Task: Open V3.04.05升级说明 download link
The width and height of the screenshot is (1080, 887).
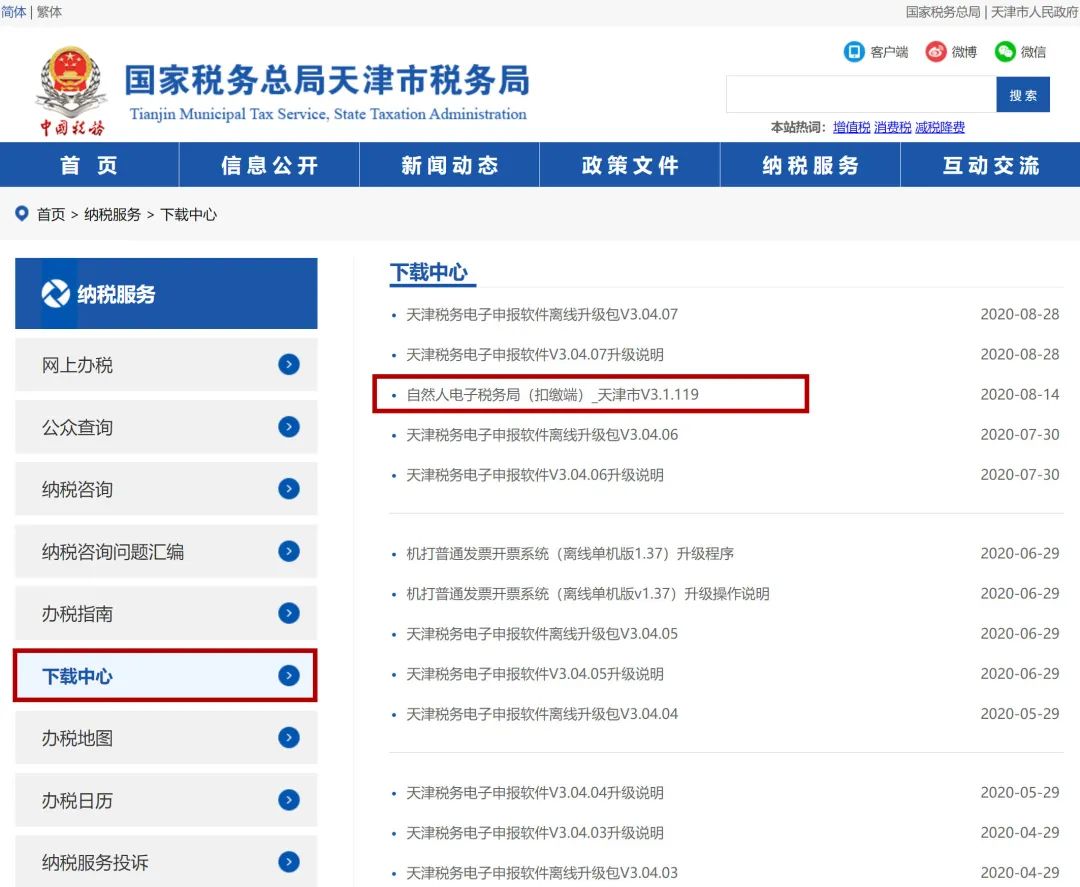Action: point(535,674)
